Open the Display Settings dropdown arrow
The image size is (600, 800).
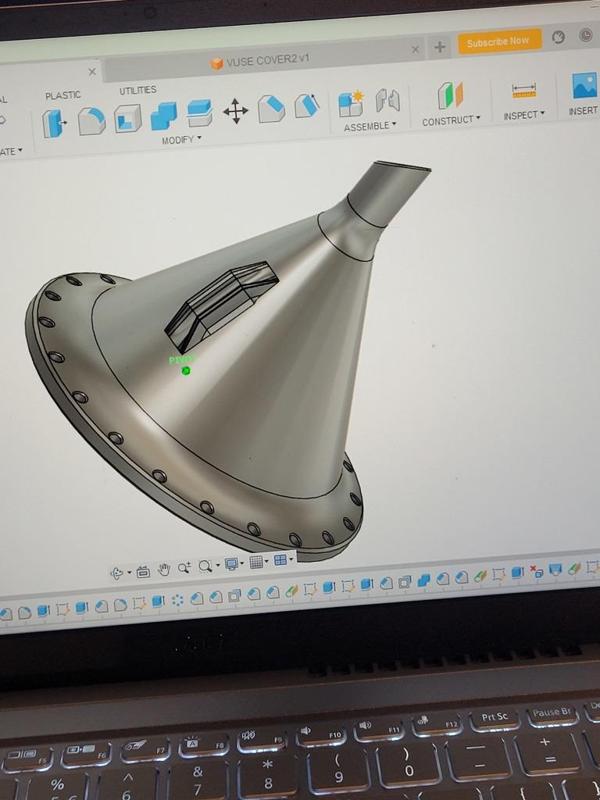click(242, 563)
